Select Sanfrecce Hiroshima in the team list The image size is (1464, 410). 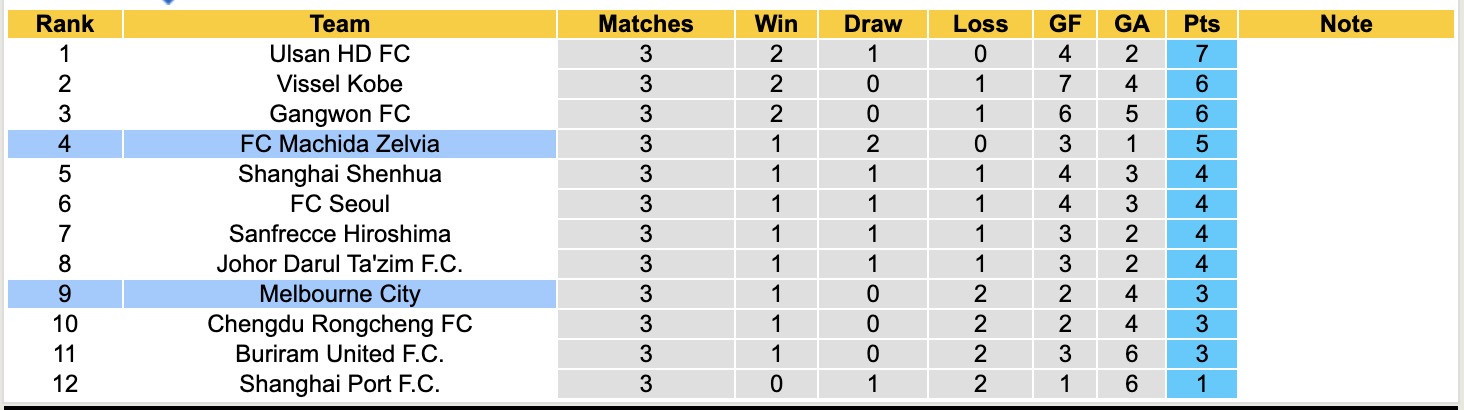[x=340, y=234]
